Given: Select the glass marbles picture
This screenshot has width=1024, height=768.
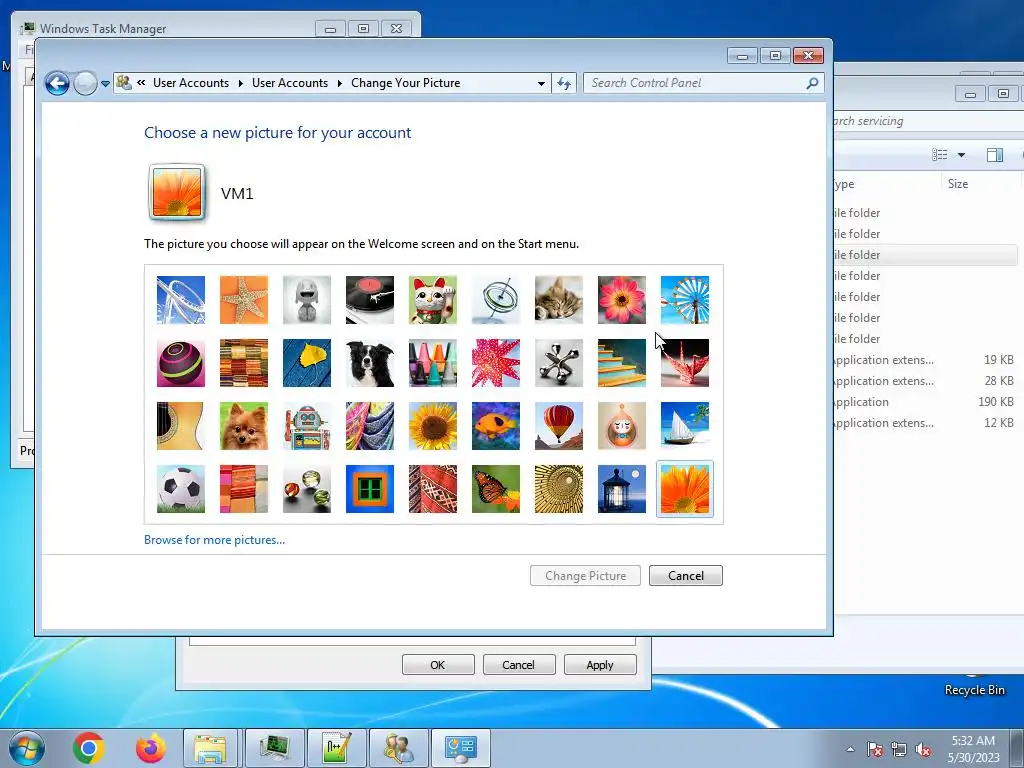Looking at the screenshot, I should pos(307,489).
